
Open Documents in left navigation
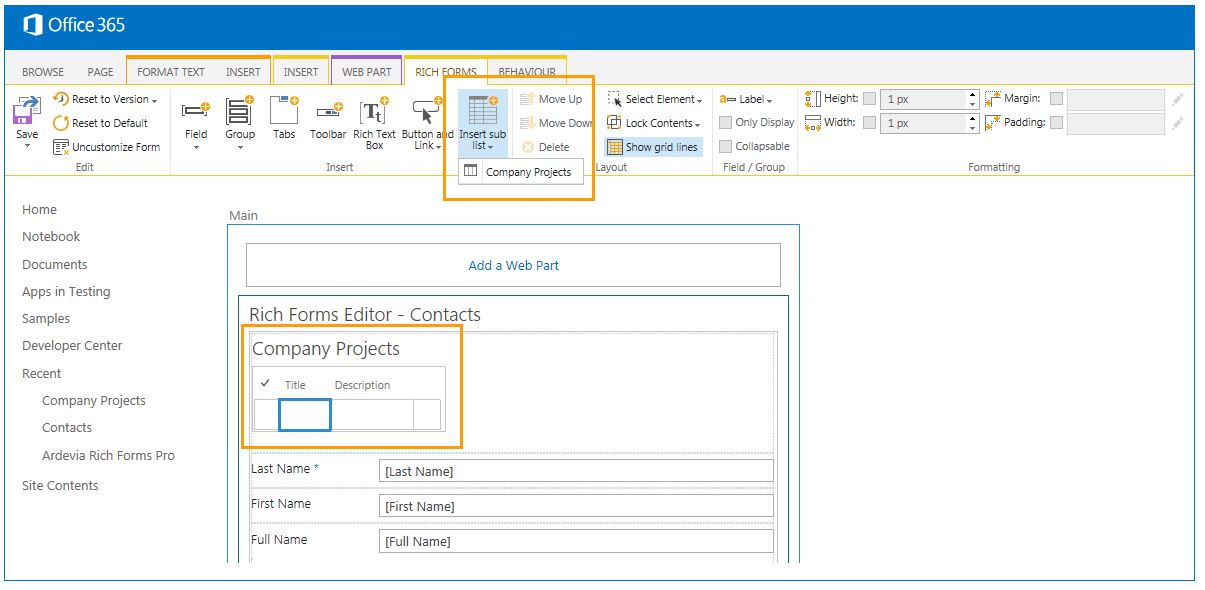pos(55,264)
